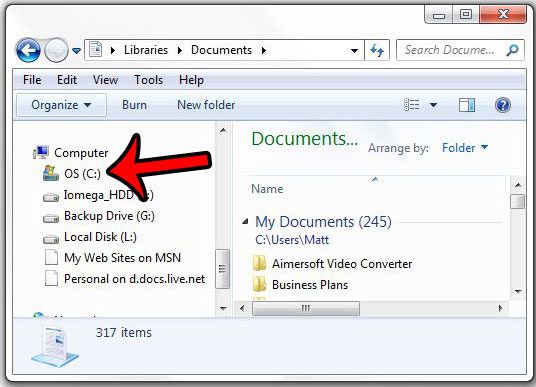Create a New folder
This screenshot has width=536, height=387.
(x=206, y=105)
